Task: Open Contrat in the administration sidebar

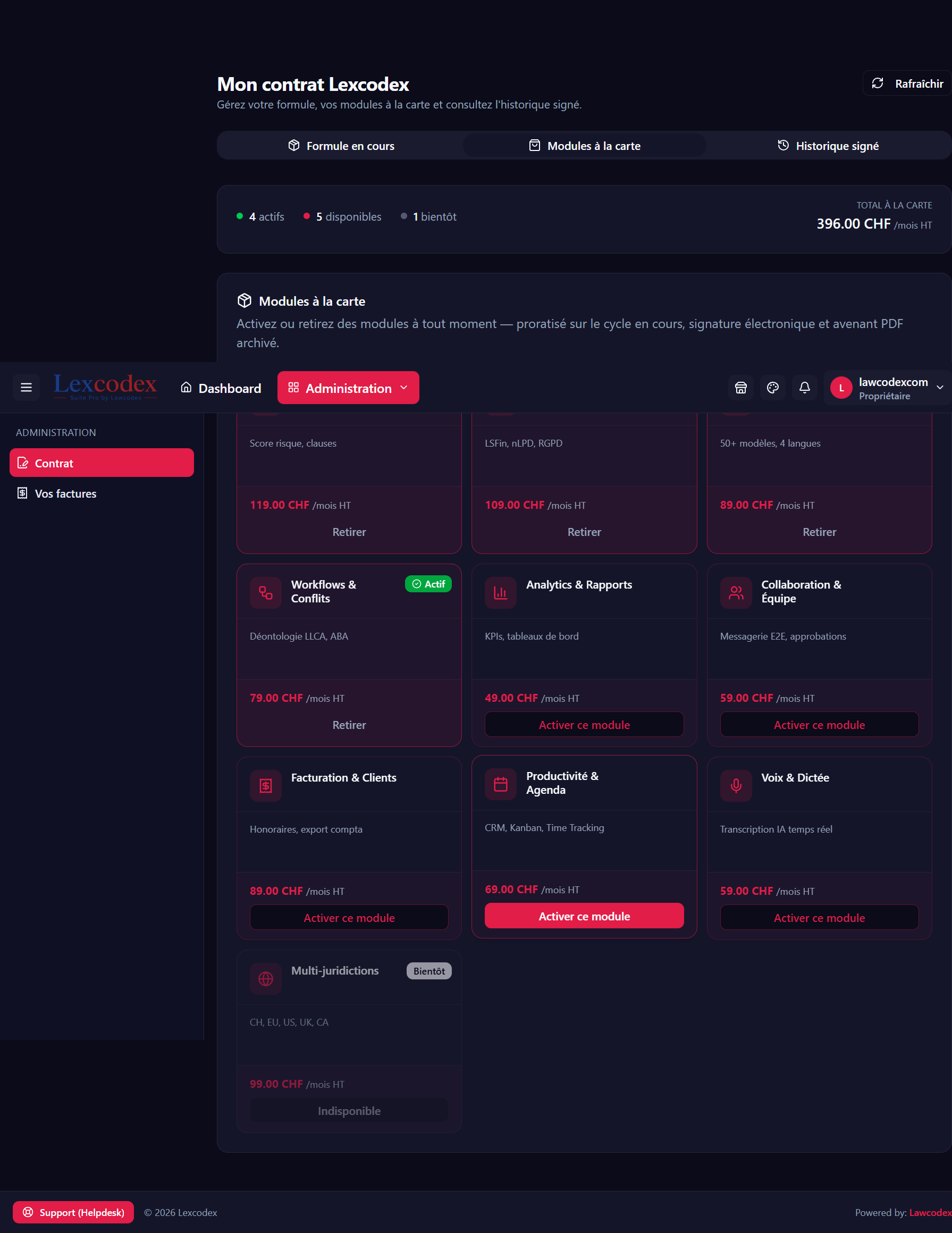Action: (x=102, y=463)
